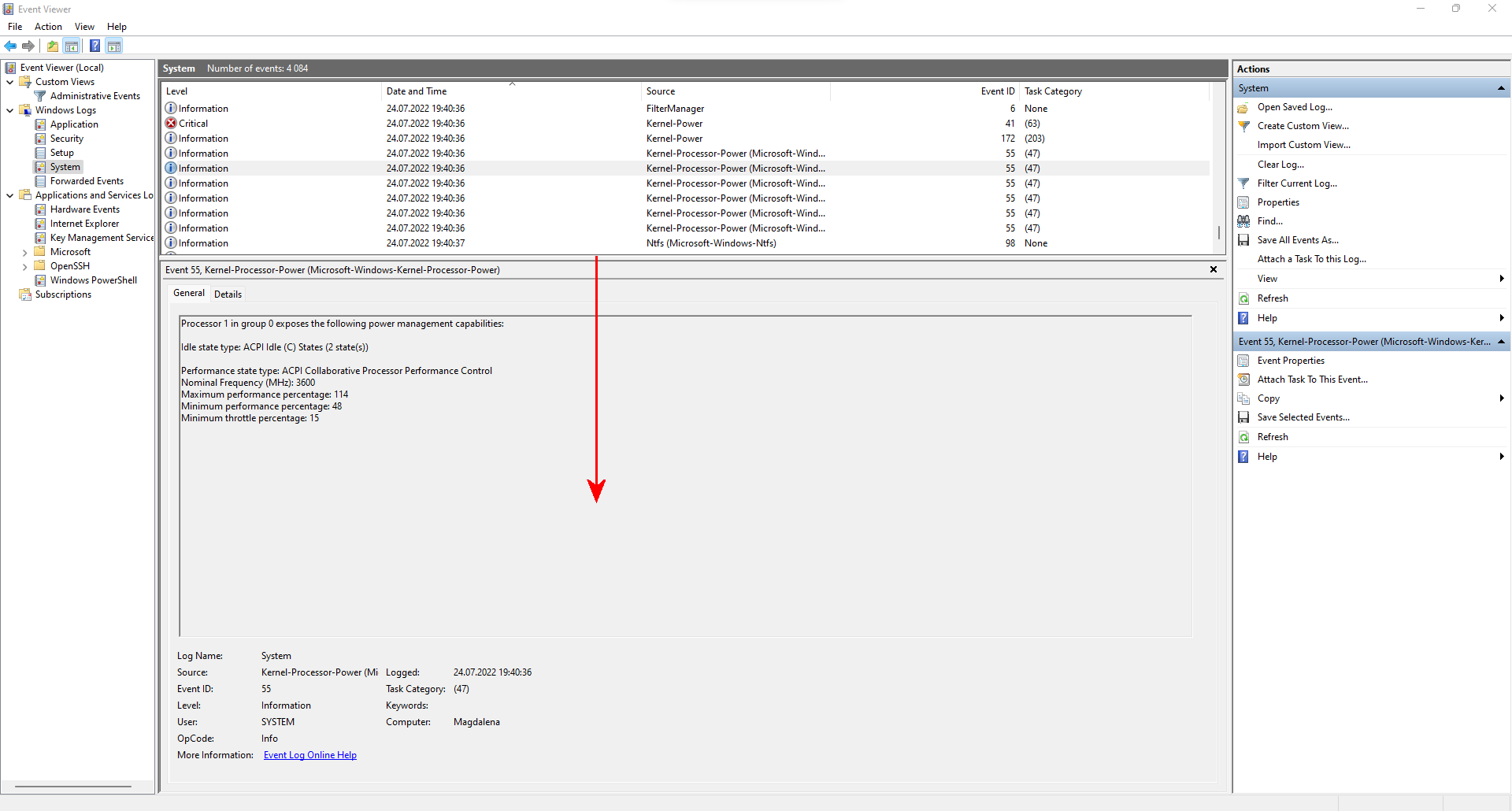Image resolution: width=1512 pixels, height=811 pixels.
Task: Click the Security log icon in tree
Action: point(40,139)
